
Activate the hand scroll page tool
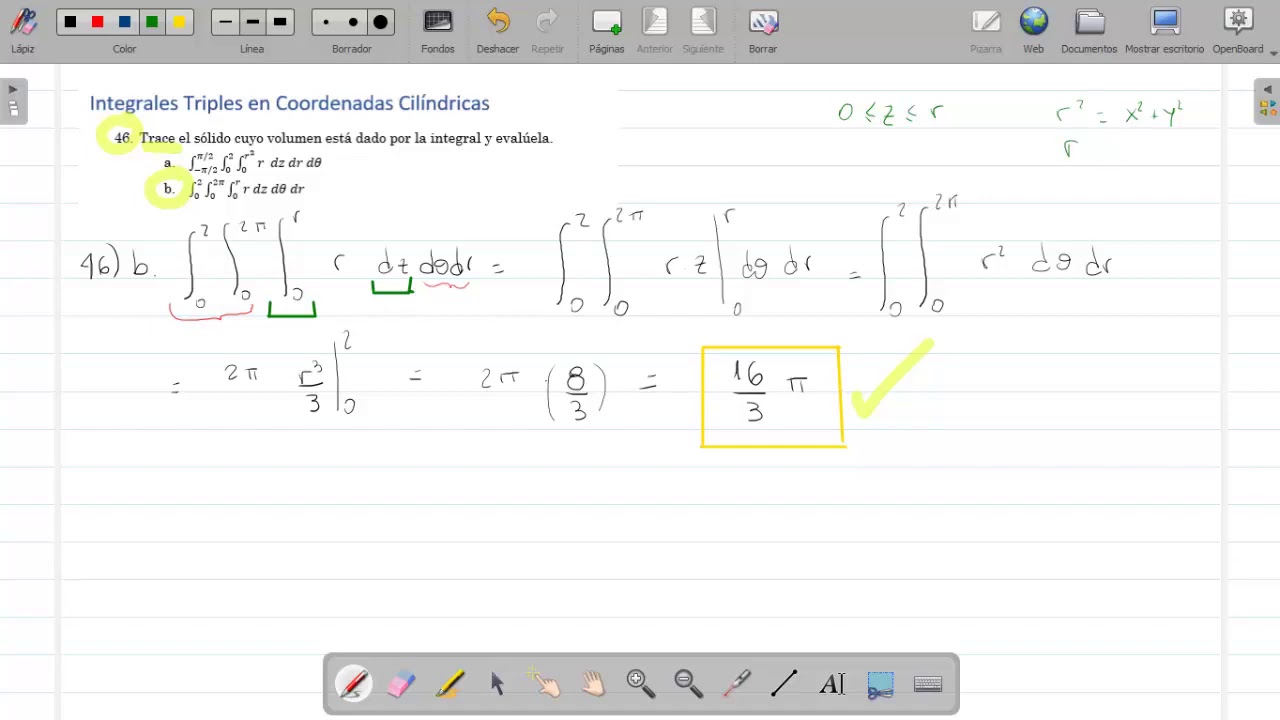(593, 684)
